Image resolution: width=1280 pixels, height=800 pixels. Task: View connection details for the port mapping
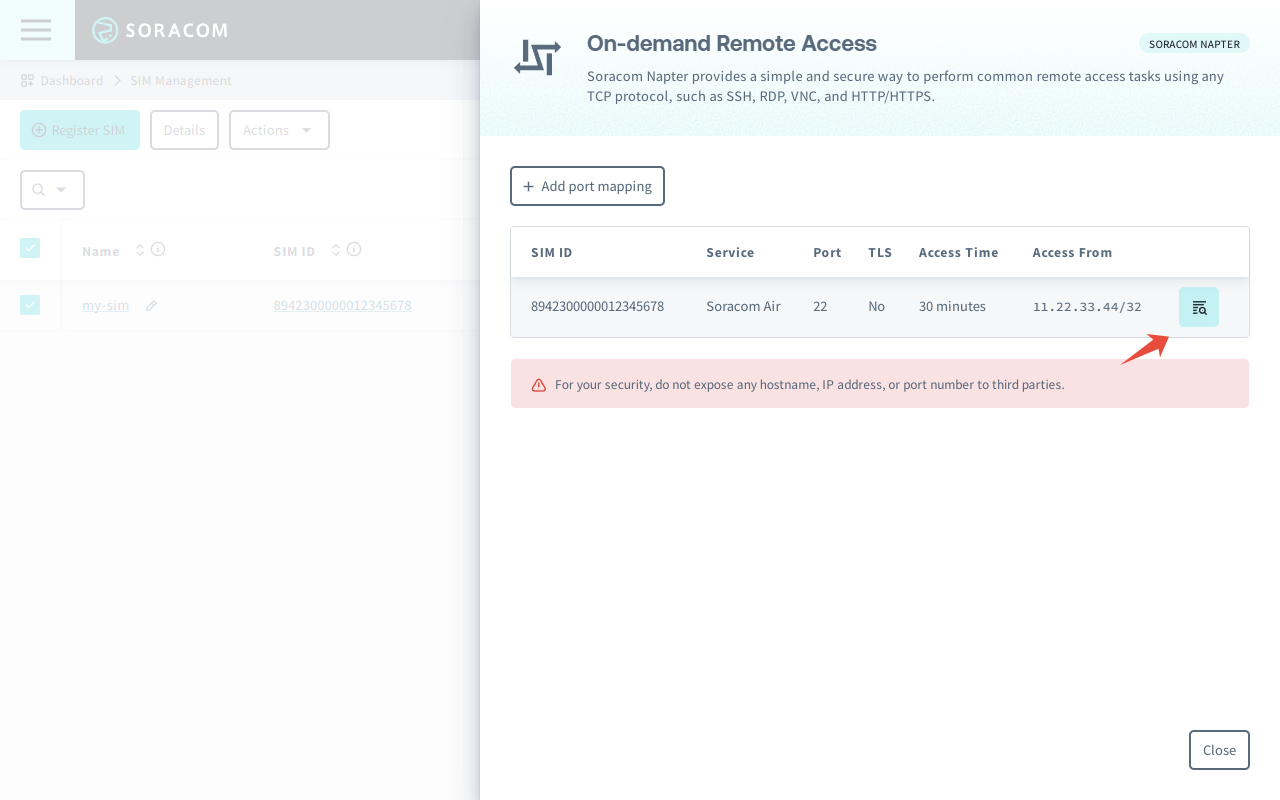point(1199,306)
